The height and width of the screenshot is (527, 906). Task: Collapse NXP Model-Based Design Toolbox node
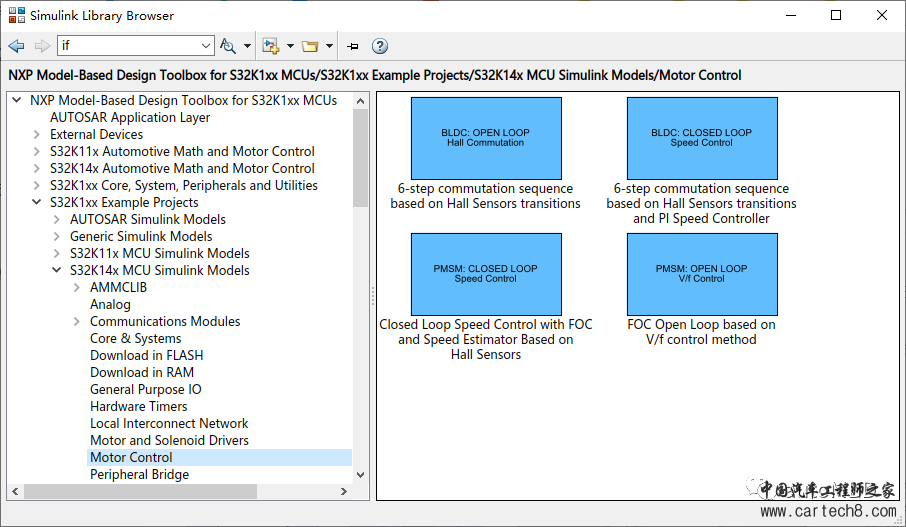pyautogui.click(x=17, y=100)
